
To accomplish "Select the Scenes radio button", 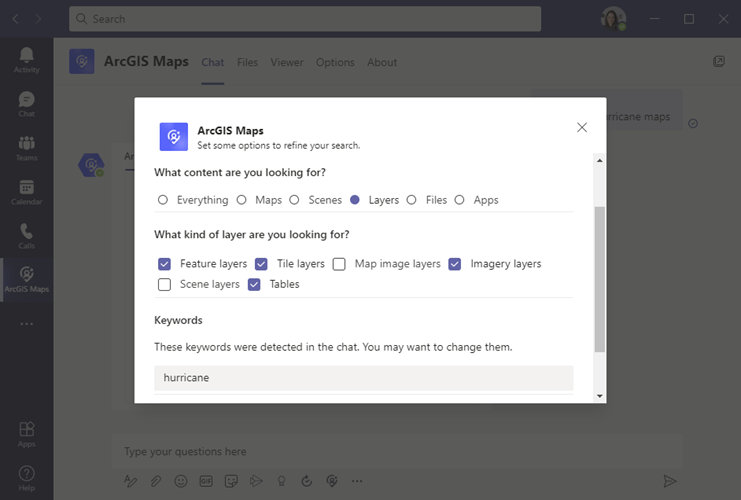I will pyautogui.click(x=294, y=200).
